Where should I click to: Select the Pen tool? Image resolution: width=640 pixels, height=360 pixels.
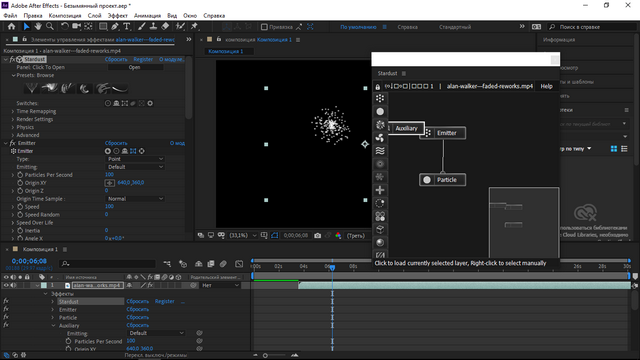tap(115, 27)
